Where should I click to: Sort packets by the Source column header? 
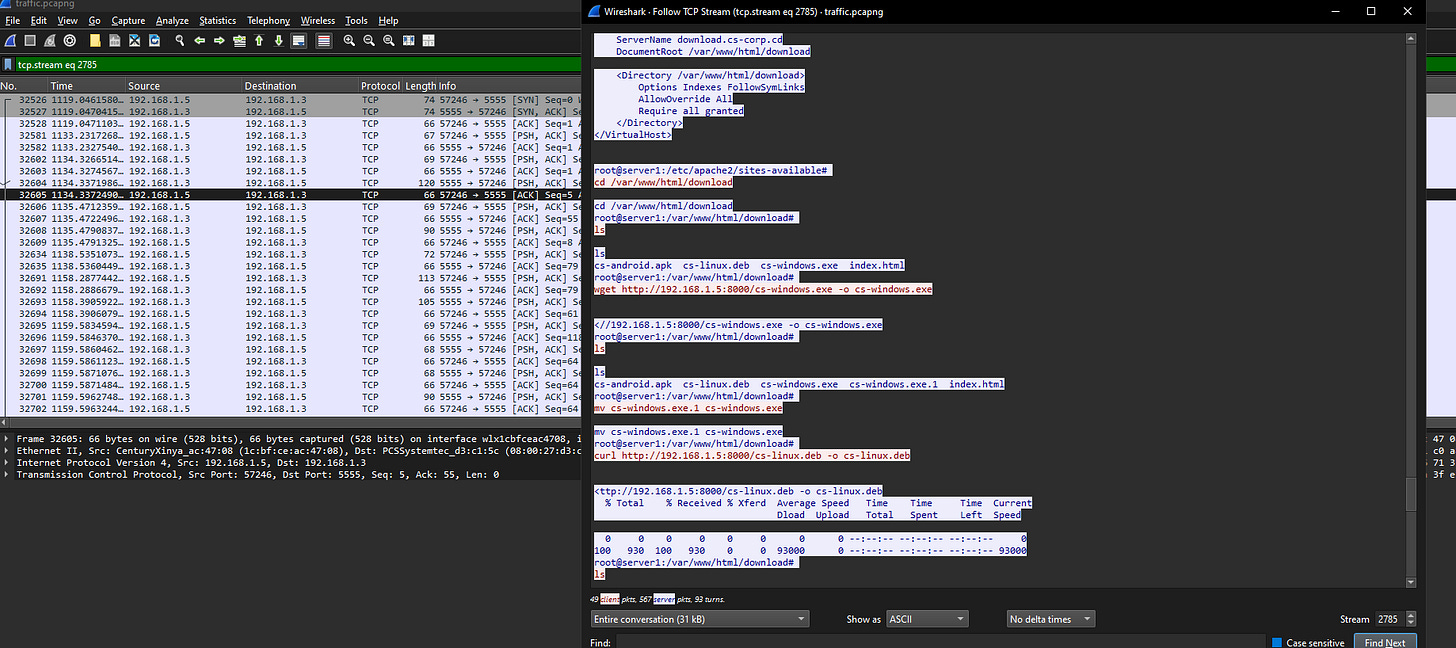click(184, 86)
